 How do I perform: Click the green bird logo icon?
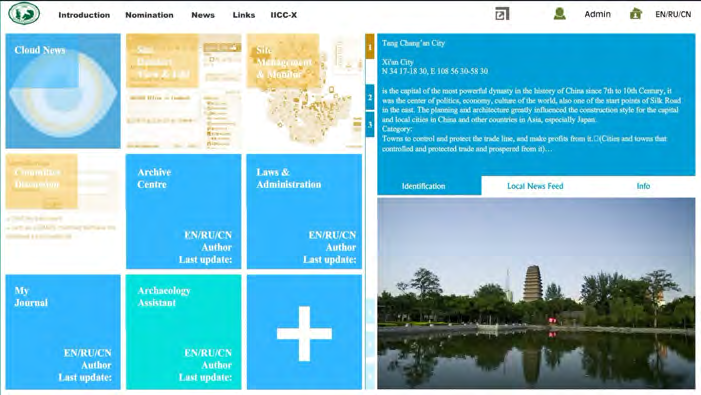click(x=24, y=14)
